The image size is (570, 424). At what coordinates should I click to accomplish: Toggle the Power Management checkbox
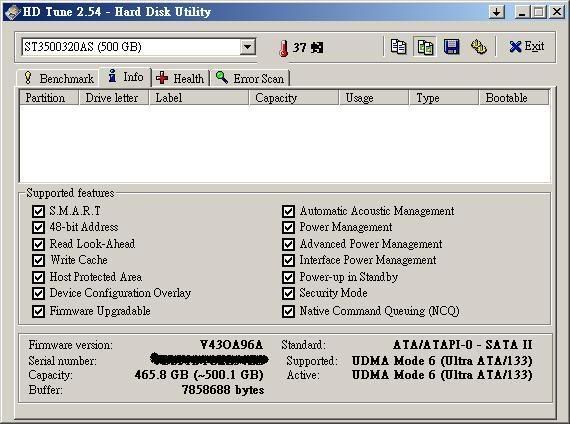pos(288,228)
